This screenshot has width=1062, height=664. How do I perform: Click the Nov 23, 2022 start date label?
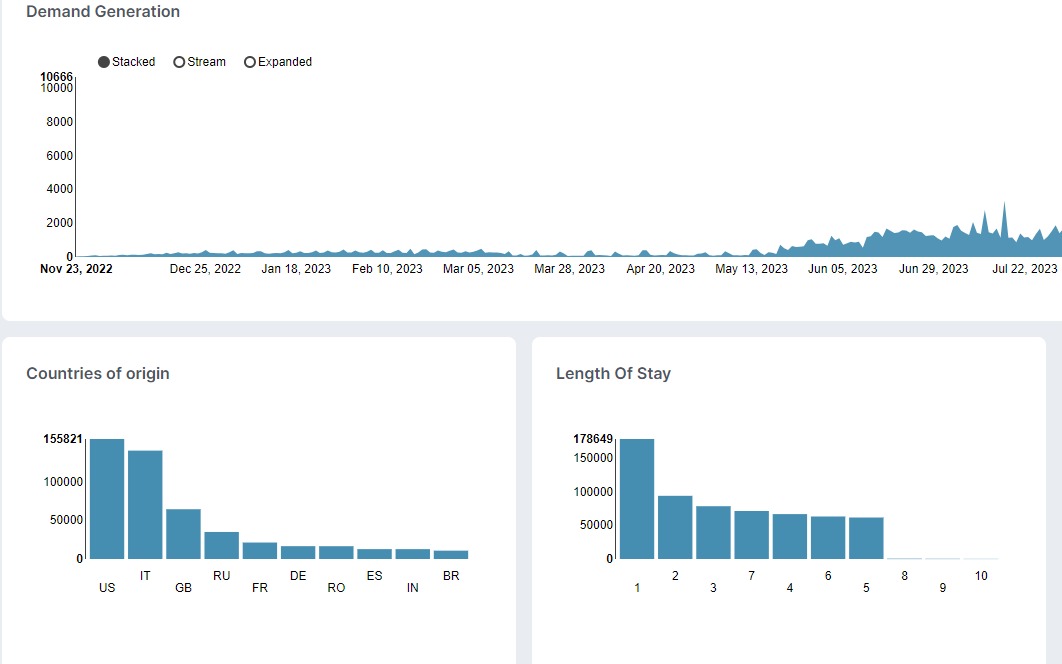[77, 269]
